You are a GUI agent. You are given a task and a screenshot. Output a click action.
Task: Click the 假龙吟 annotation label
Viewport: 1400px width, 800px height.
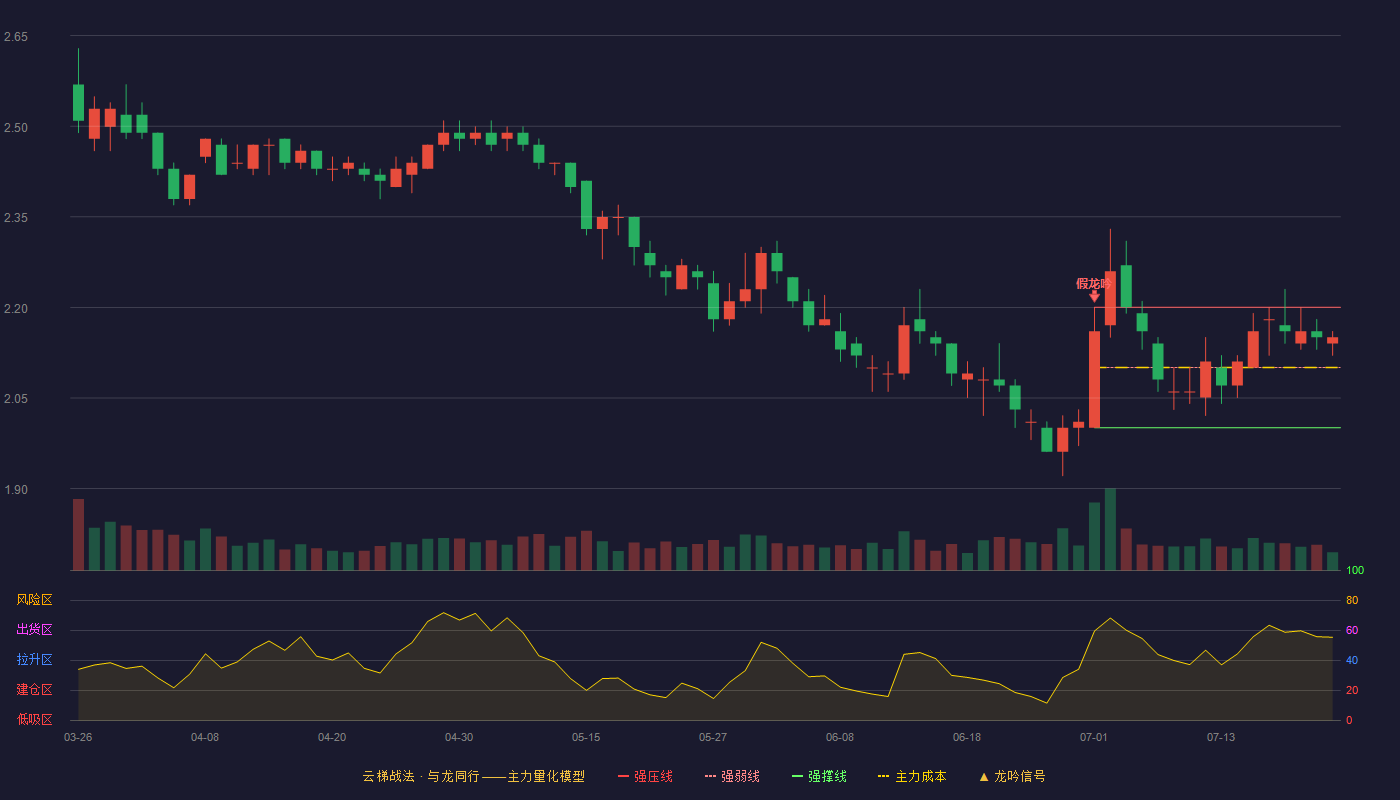pyautogui.click(x=1094, y=283)
